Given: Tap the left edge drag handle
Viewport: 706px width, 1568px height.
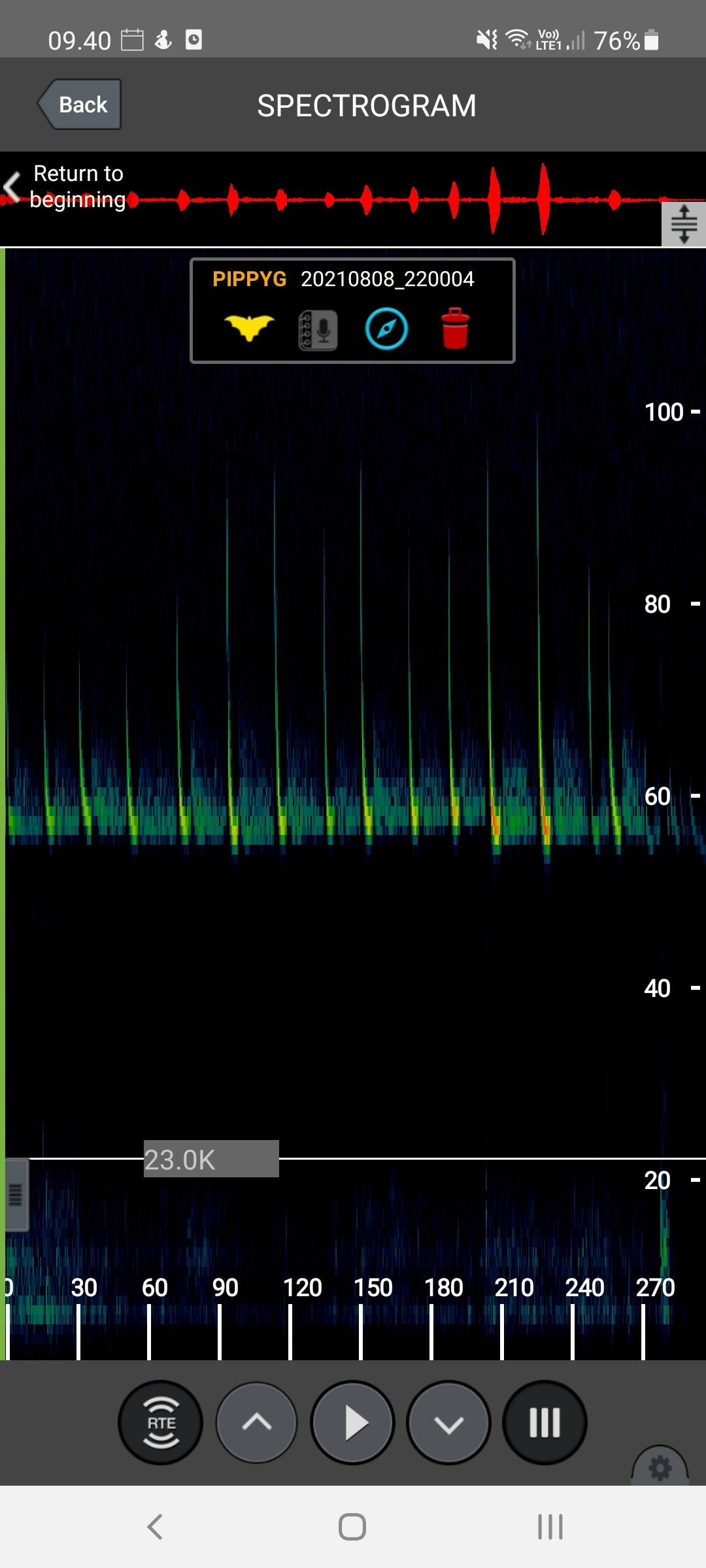Looking at the screenshot, I should (x=16, y=1194).
